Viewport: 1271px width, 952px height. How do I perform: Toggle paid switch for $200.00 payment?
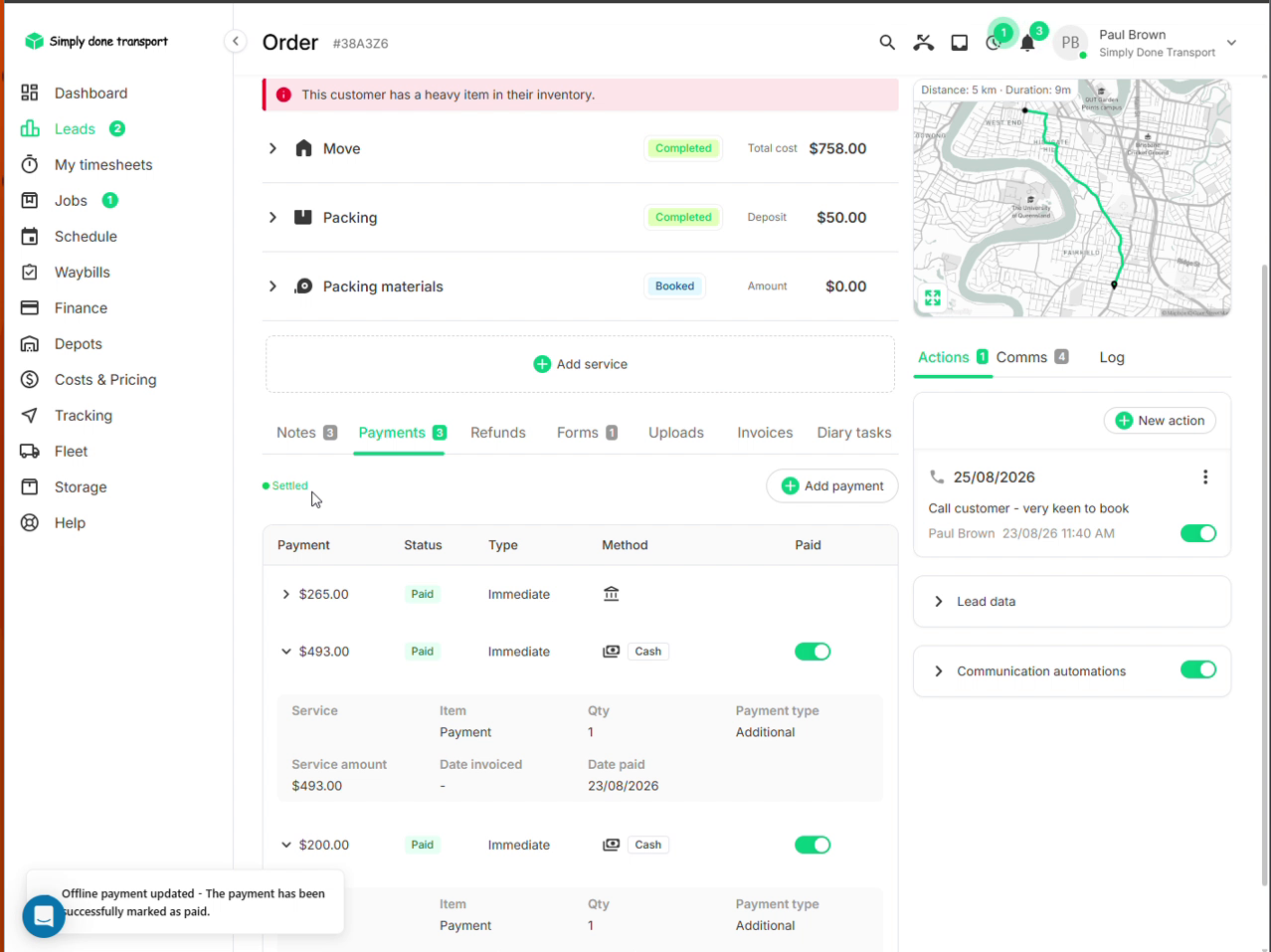tap(813, 845)
